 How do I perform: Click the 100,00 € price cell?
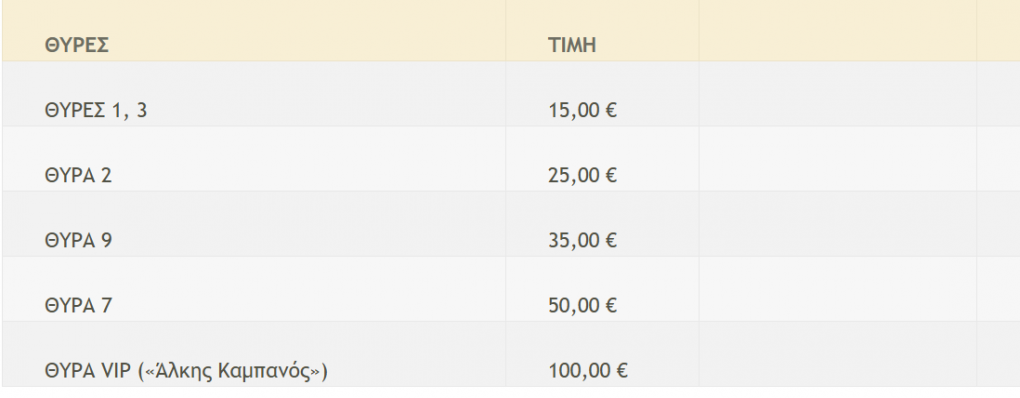[588, 371]
